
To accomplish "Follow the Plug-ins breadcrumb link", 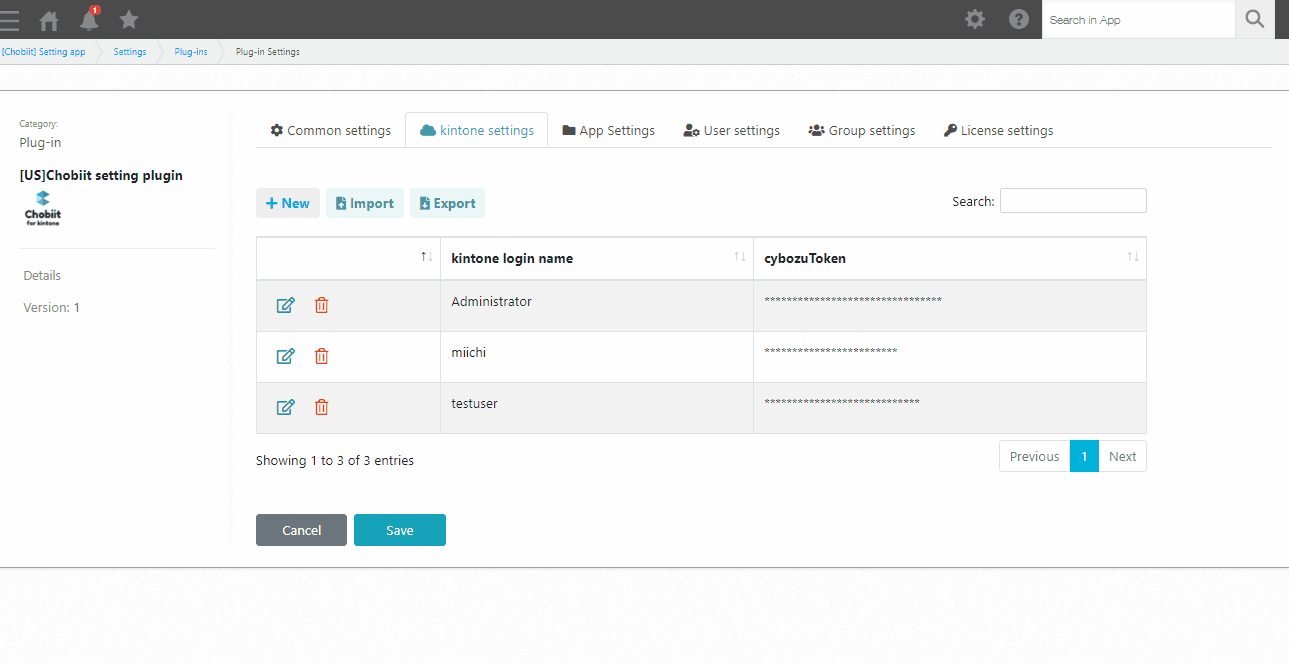I will point(191,52).
